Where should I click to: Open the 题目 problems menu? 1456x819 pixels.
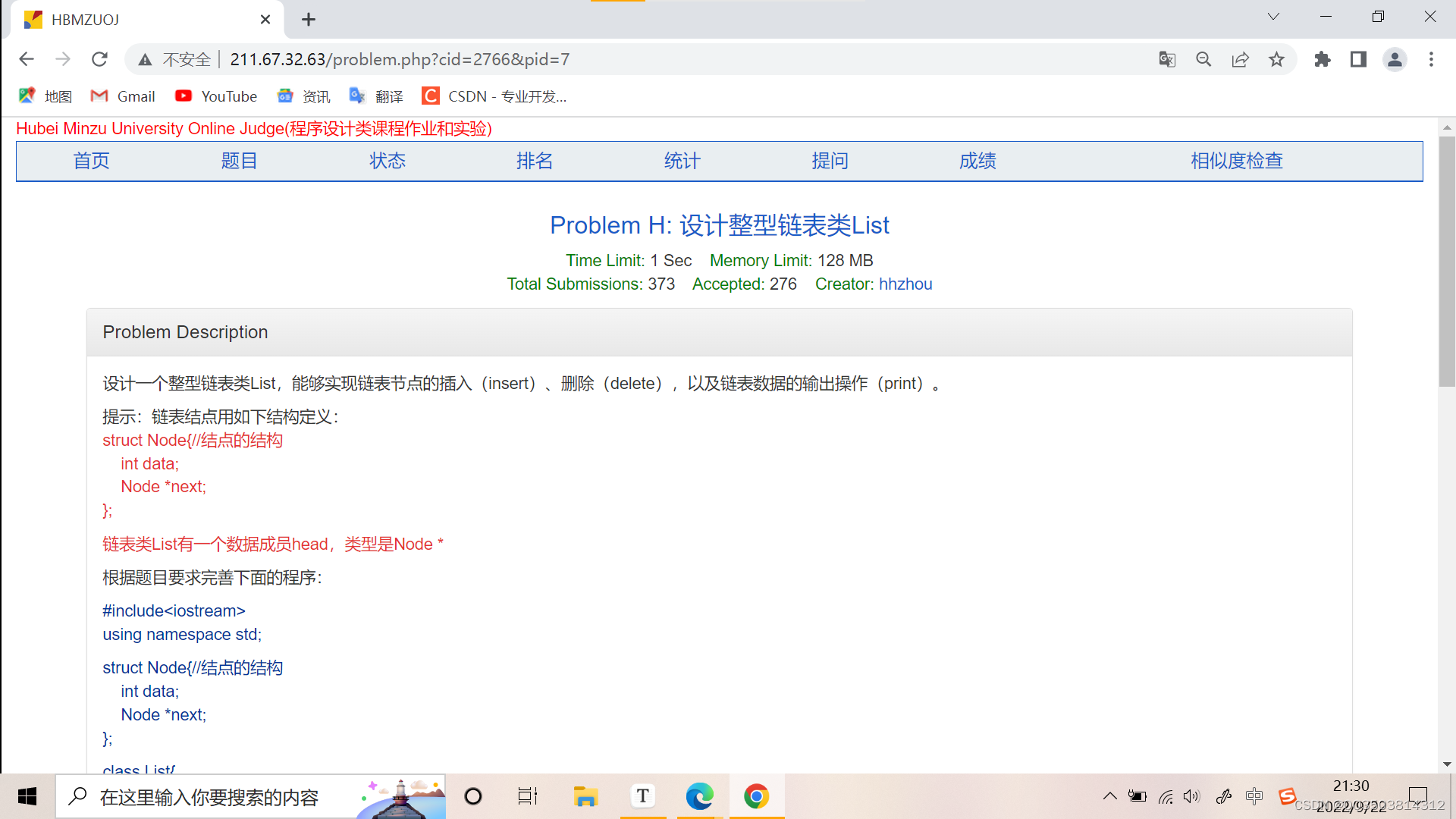click(x=240, y=161)
